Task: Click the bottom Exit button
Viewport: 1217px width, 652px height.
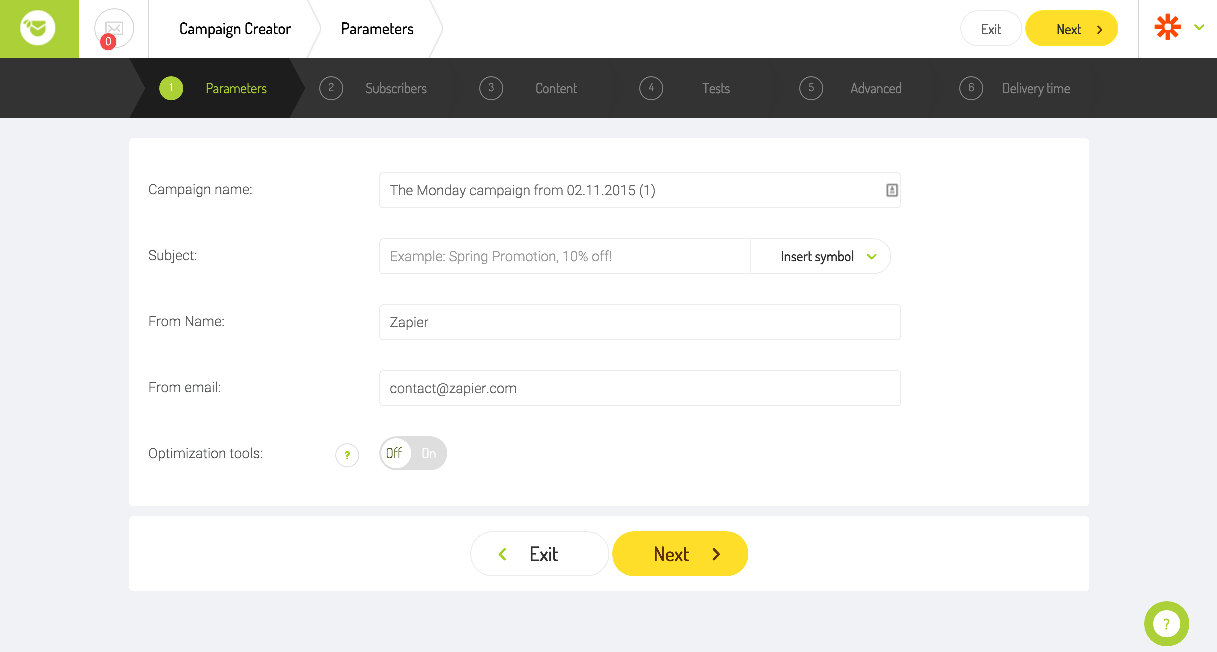Action: pyautogui.click(x=539, y=554)
